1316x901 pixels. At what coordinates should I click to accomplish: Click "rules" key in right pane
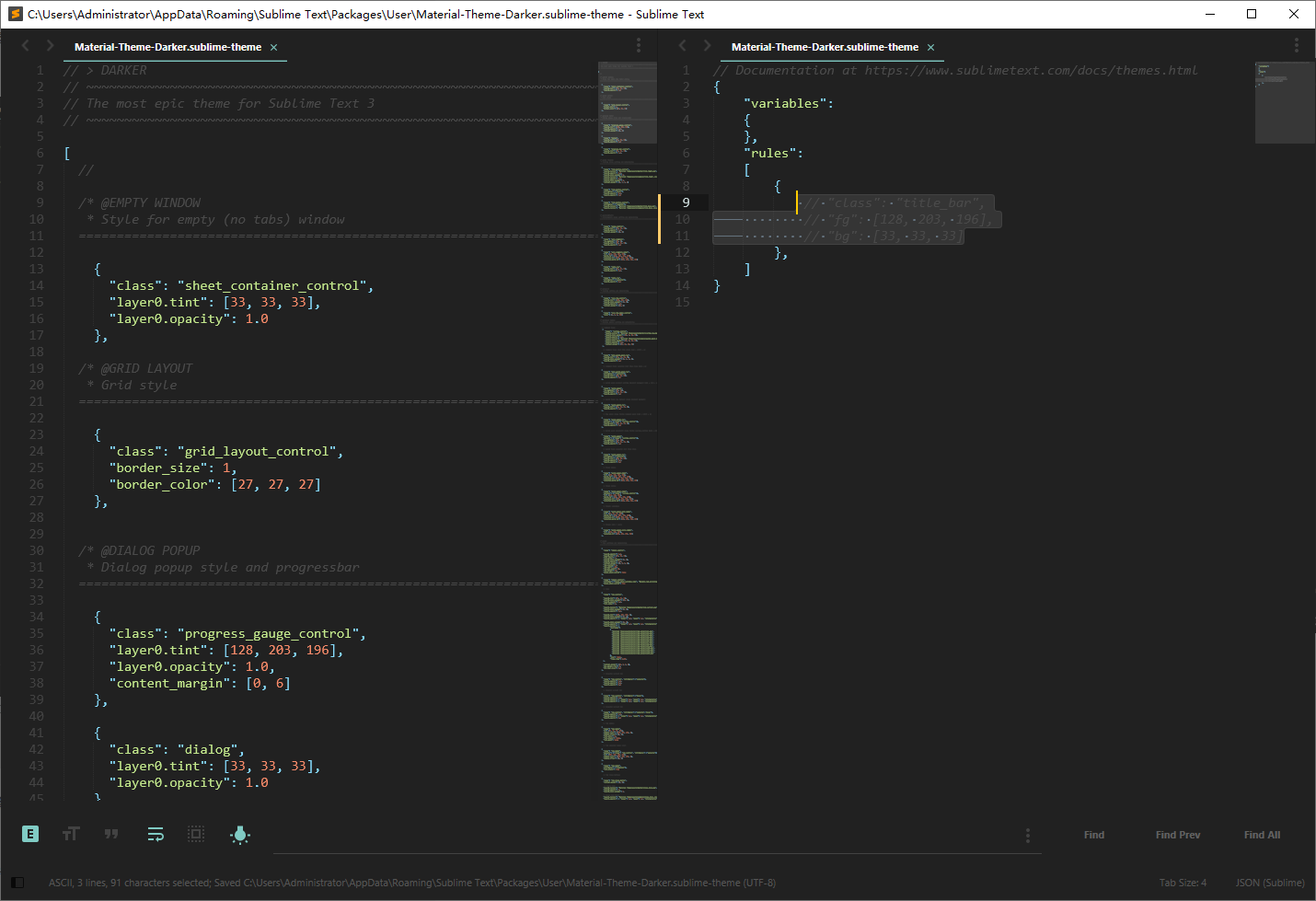pyautogui.click(x=769, y=153)
